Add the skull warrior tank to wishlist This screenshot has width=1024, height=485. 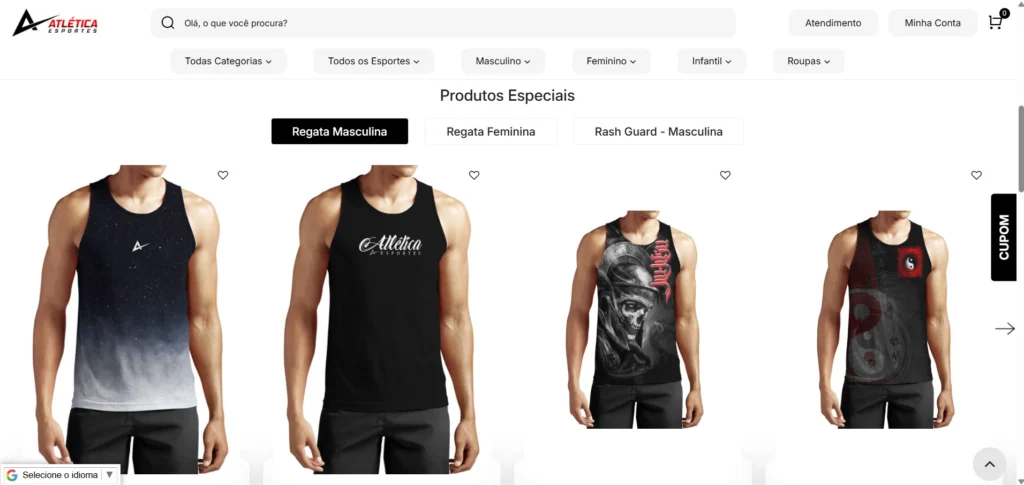725,175
